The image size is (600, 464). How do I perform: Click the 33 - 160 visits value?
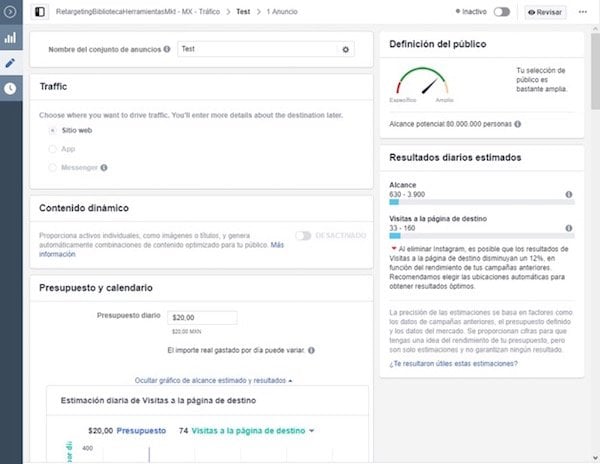[402, 228]
